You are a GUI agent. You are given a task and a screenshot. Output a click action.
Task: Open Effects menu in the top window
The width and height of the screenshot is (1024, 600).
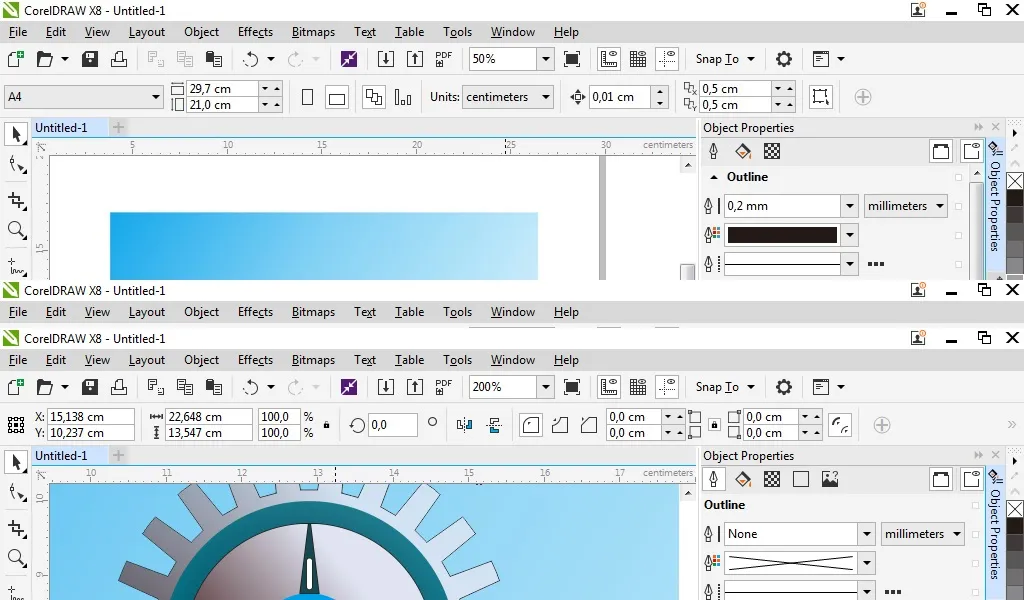(255, 31)
